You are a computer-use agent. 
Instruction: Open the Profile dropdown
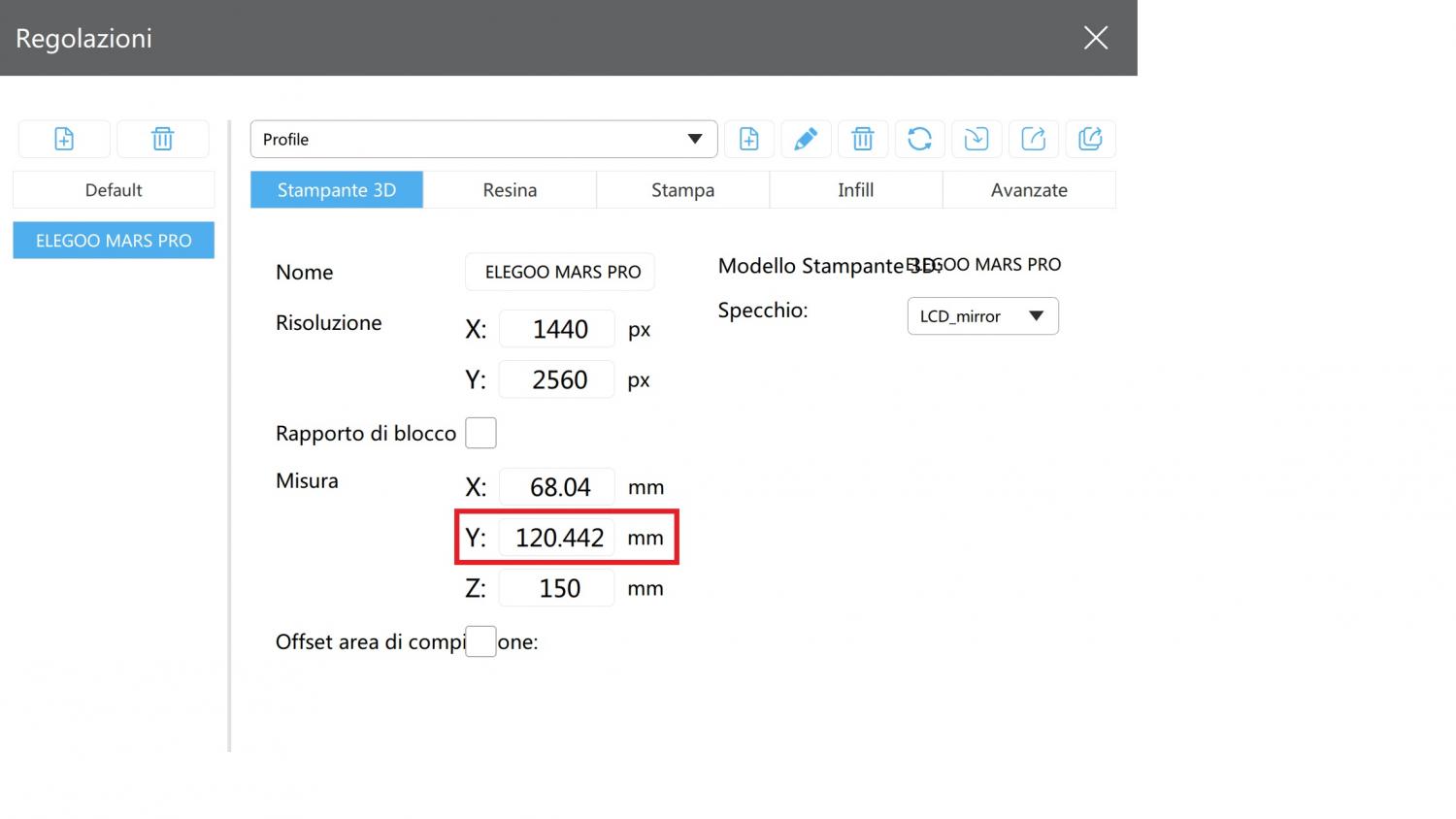click(x=483, y=139)
